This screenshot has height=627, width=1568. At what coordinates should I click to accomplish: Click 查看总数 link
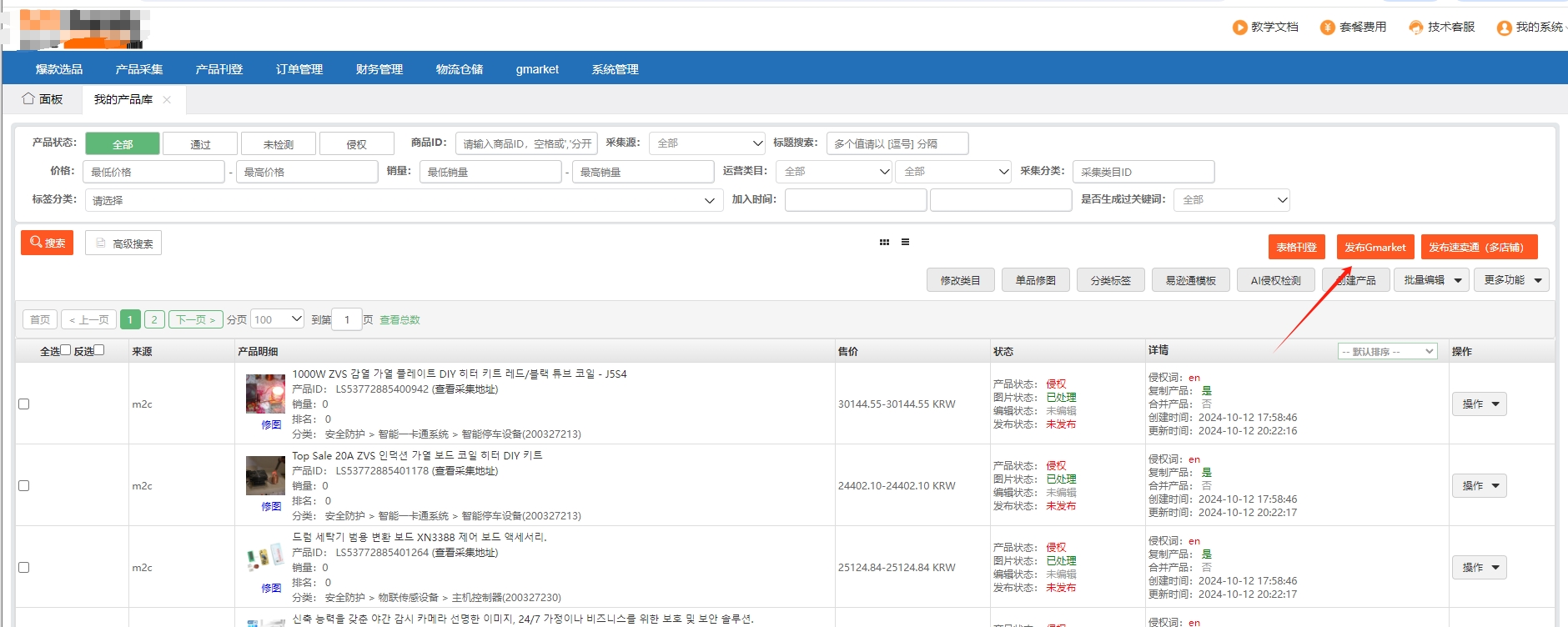point(400,319)
